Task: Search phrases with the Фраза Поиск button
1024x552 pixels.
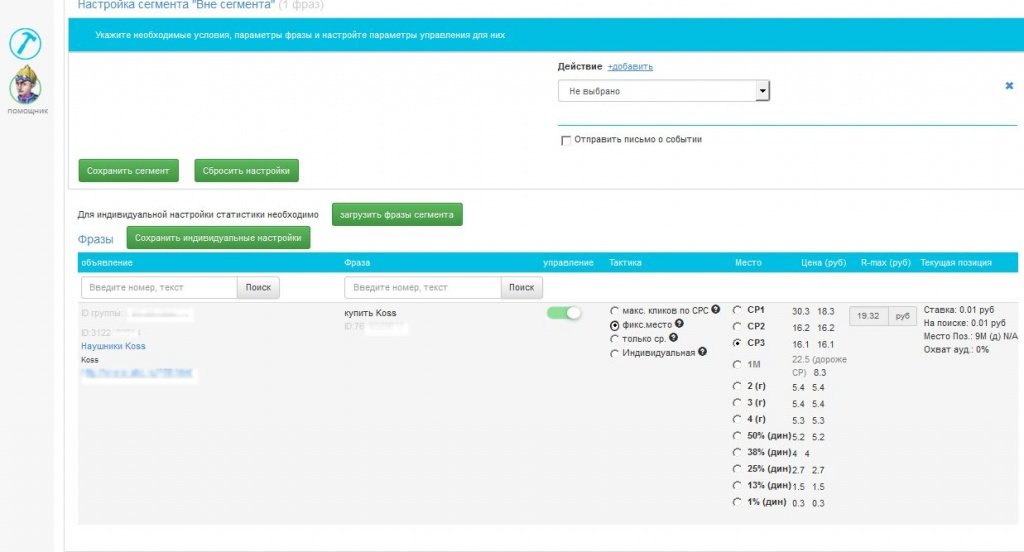Action: (521, 287)
